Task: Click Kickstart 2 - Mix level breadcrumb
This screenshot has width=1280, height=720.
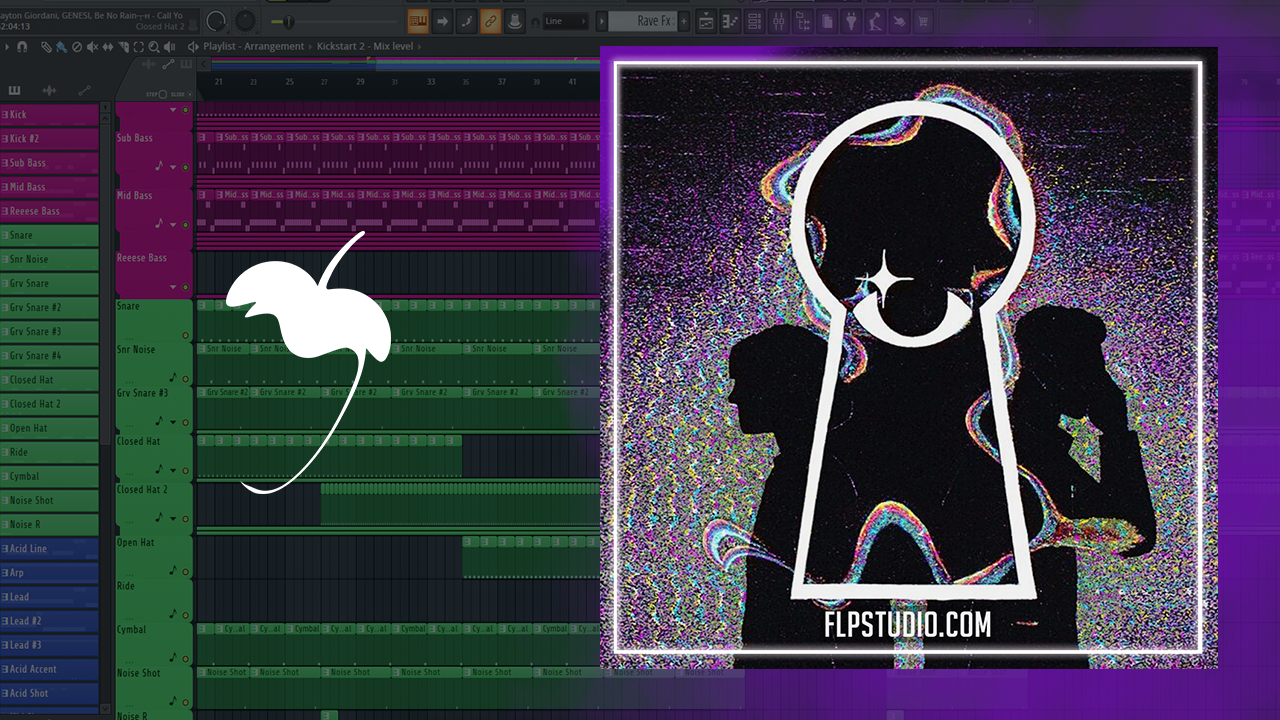Action: point(366,47)
